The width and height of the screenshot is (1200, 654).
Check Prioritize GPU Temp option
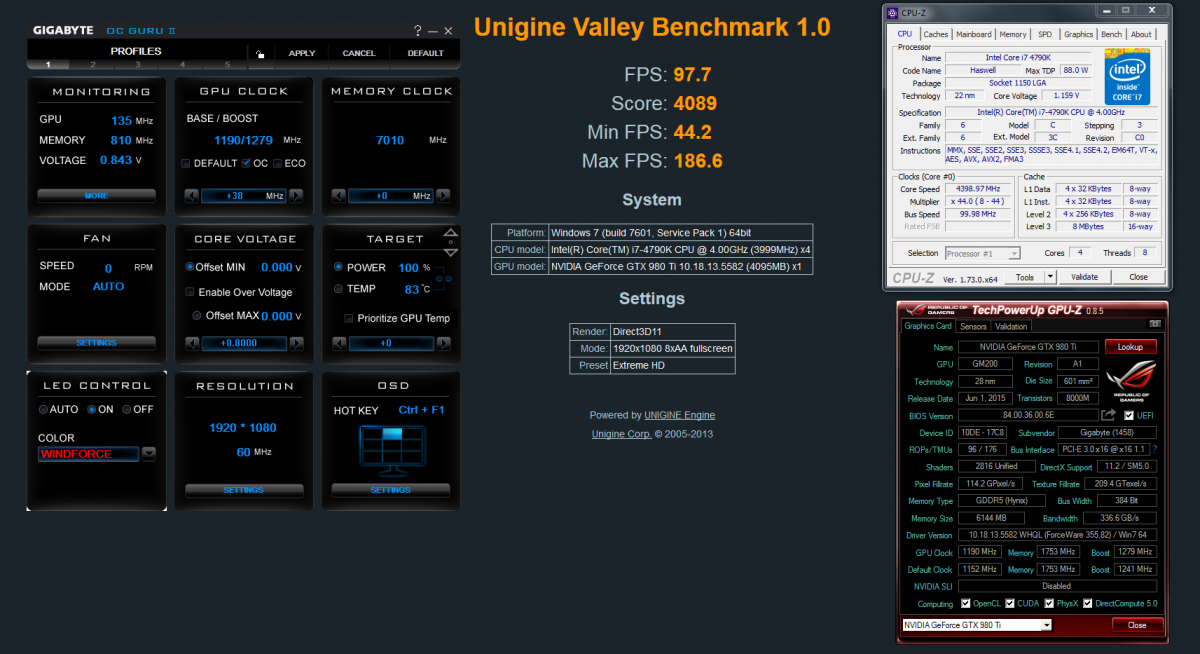click(348, 318)
